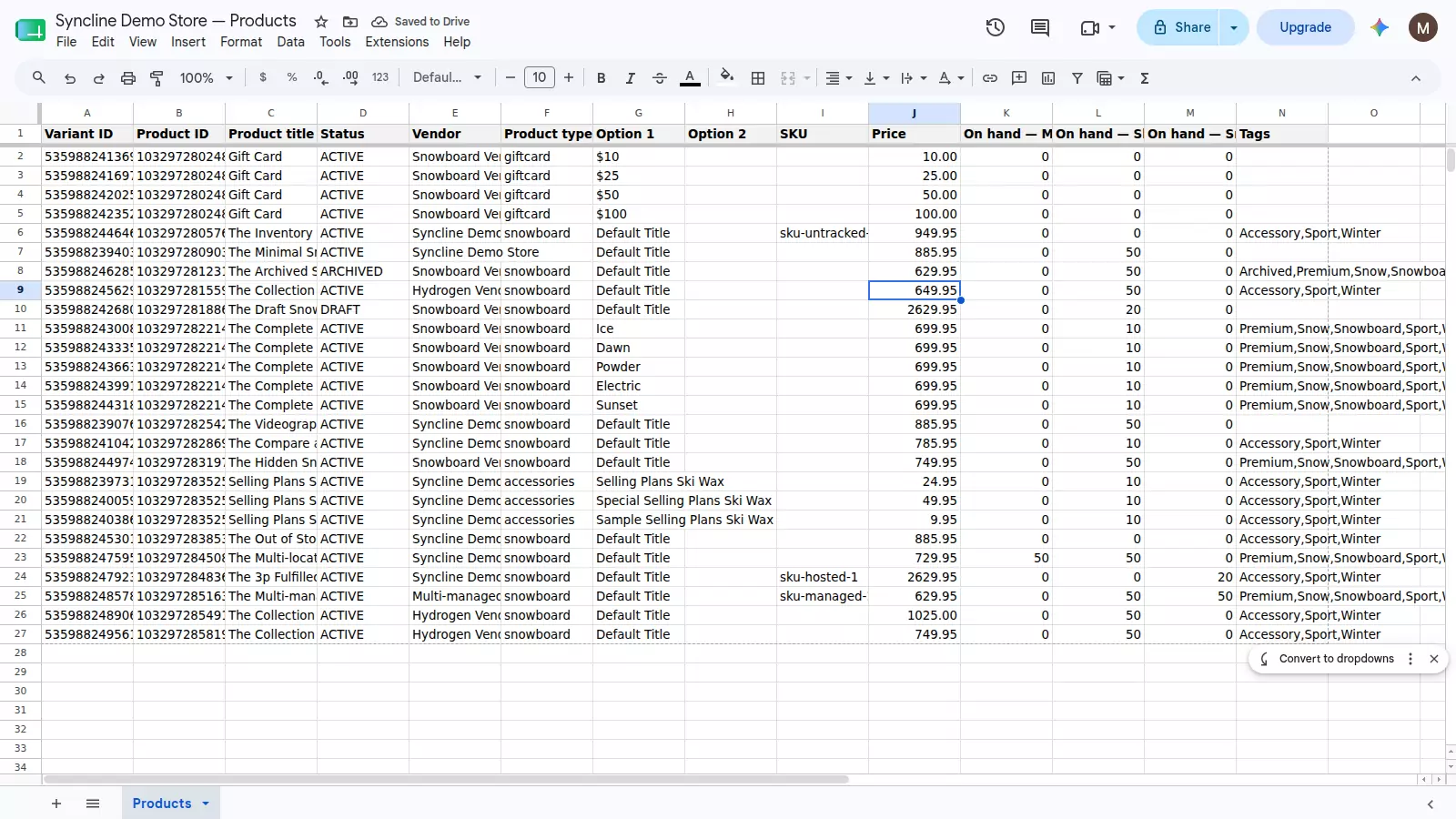Open horizontal align dropdown
The height and width of the screenshot is (819, 1456).
tap(838, 78)
